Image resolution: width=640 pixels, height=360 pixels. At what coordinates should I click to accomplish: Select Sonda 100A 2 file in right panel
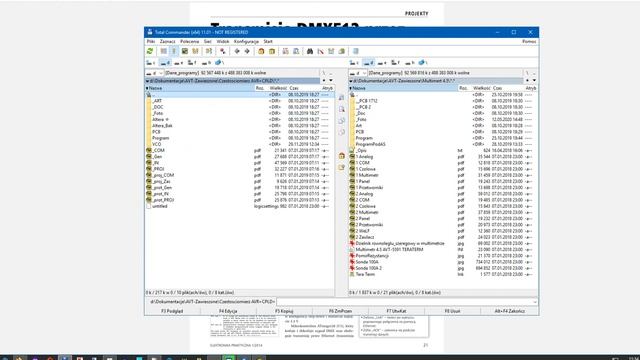point(443,268)
